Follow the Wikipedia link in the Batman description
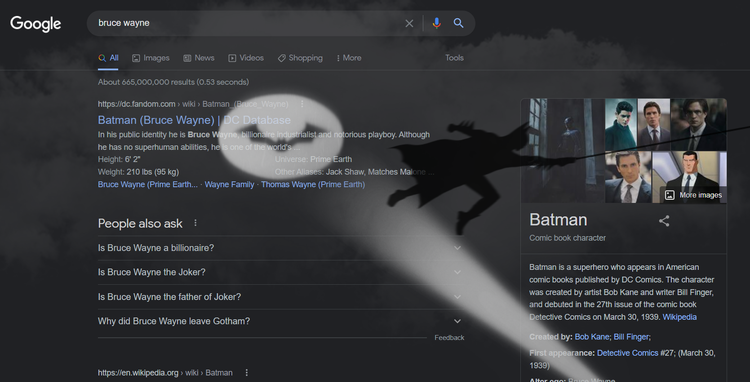 click(x=679, y=317)
